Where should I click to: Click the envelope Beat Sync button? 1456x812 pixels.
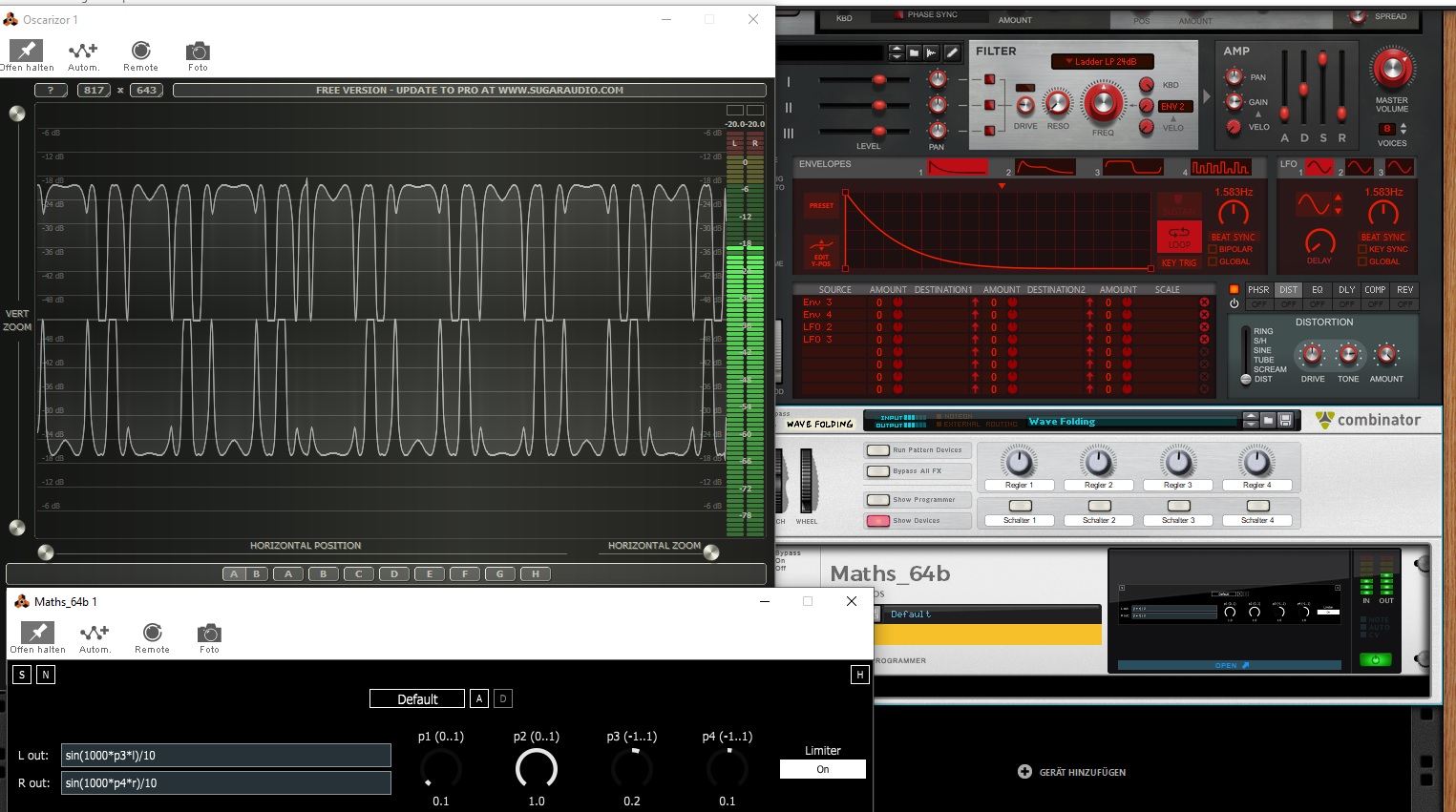pos(1234,237)
